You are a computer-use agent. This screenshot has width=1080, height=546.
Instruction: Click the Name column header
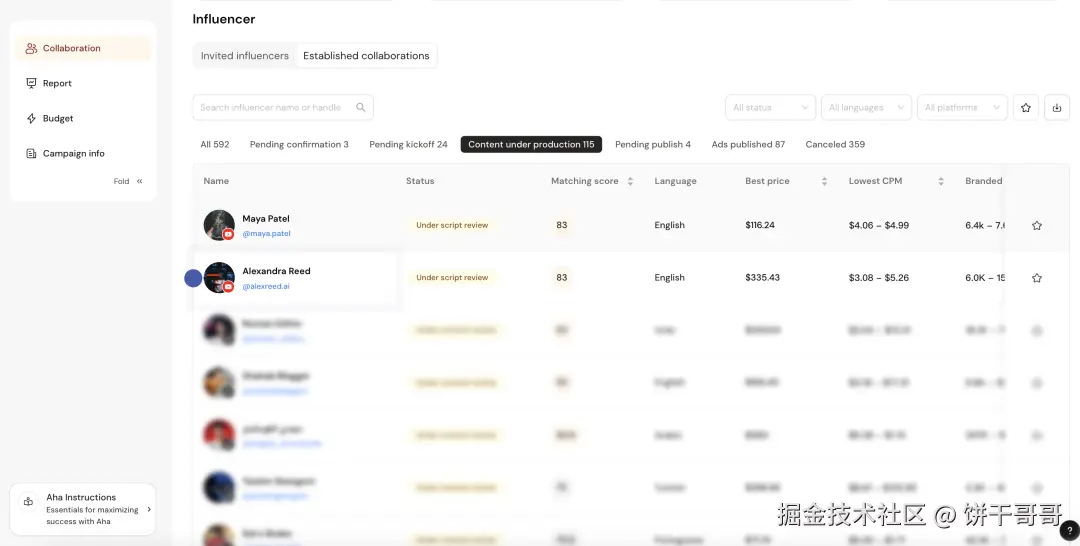[216, 181]
